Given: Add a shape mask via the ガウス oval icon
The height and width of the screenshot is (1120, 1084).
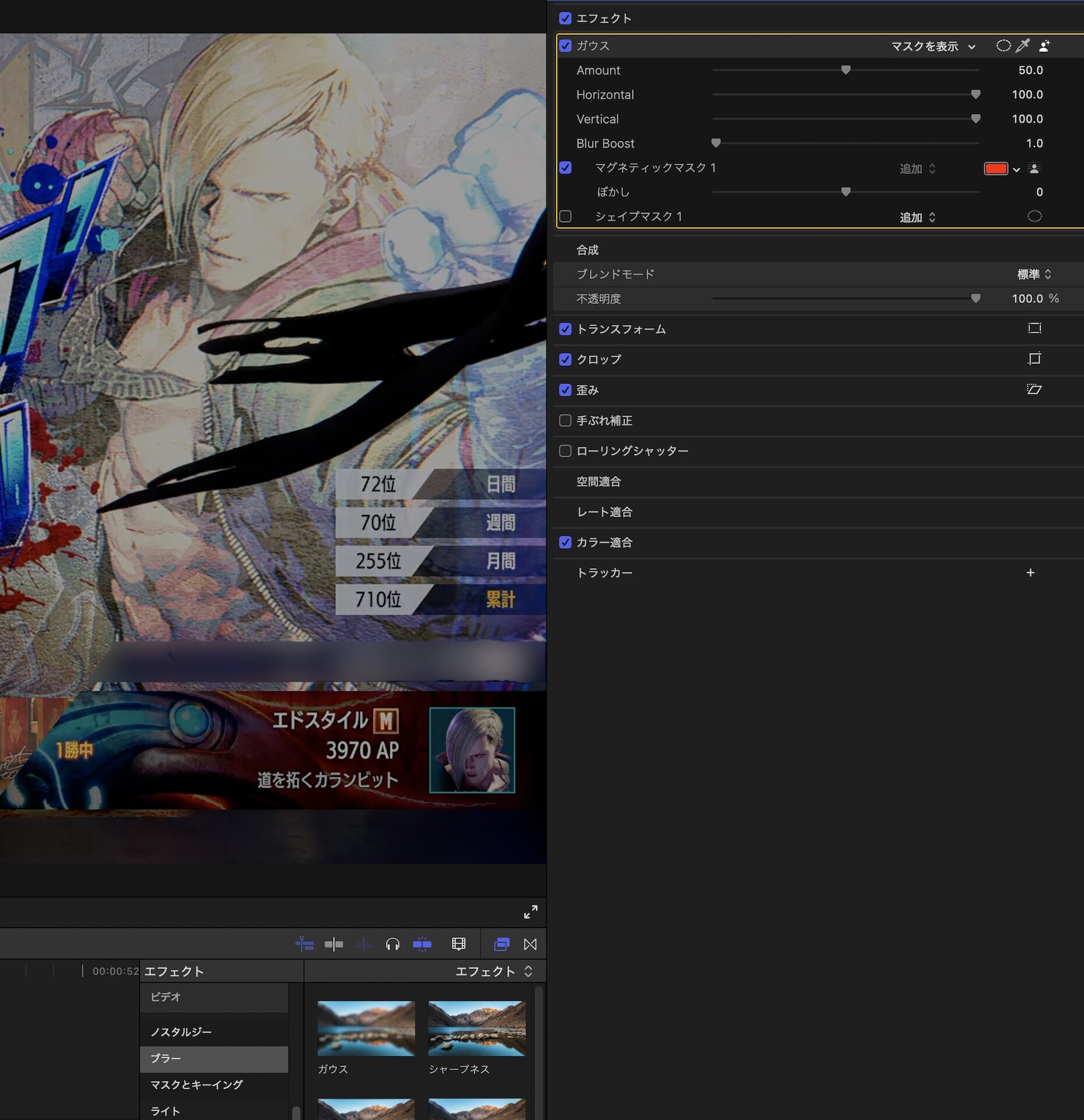Looking at the screenshot, I should [x=1003, y=45].
